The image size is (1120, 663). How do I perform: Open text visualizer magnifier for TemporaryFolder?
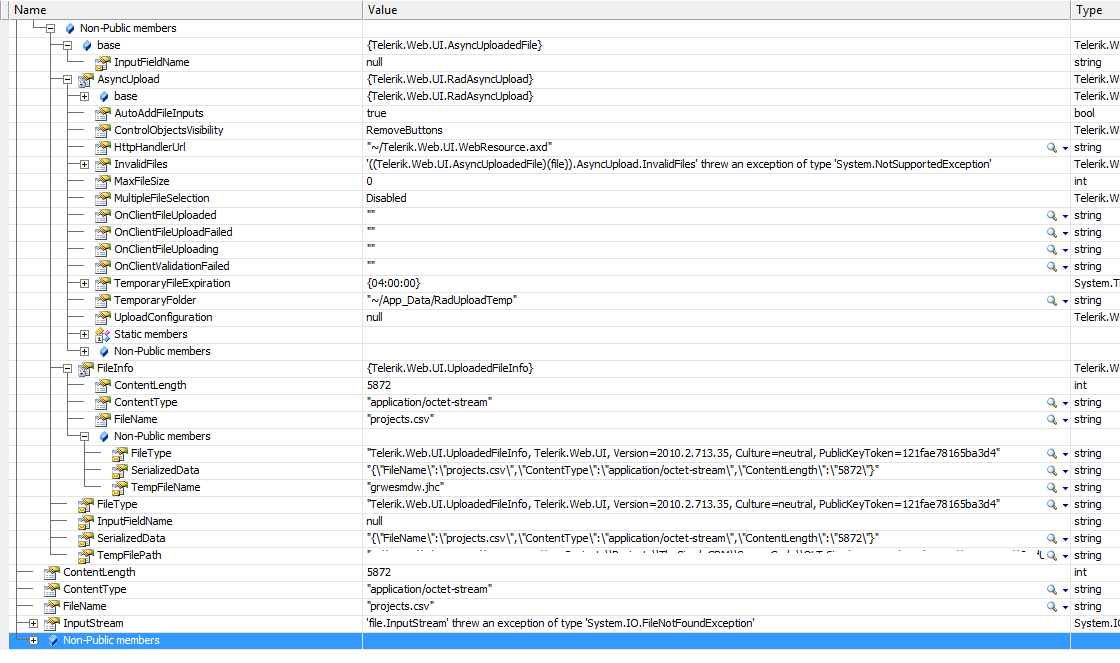(1051, 300)
